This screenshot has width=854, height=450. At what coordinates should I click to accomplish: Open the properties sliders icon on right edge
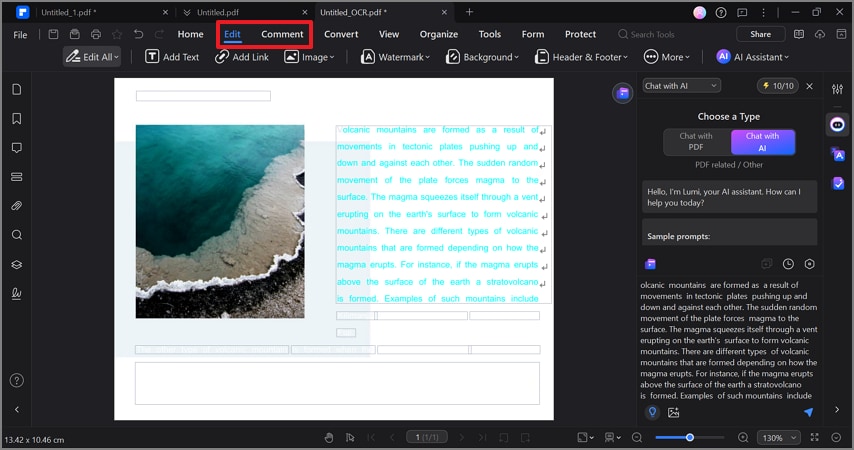[x=838, y=89]
